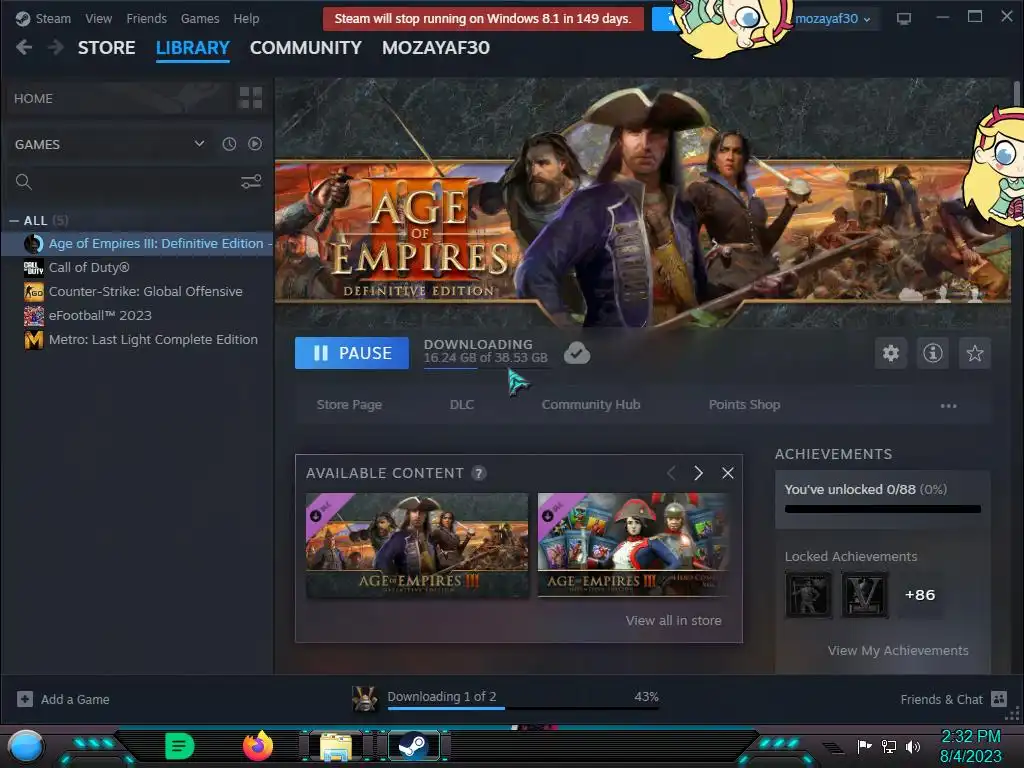The height and width of the screenshot is (768, 1024).
Task: Click the second locked achievement thumbnail
Action: click(x=865, y=595)
